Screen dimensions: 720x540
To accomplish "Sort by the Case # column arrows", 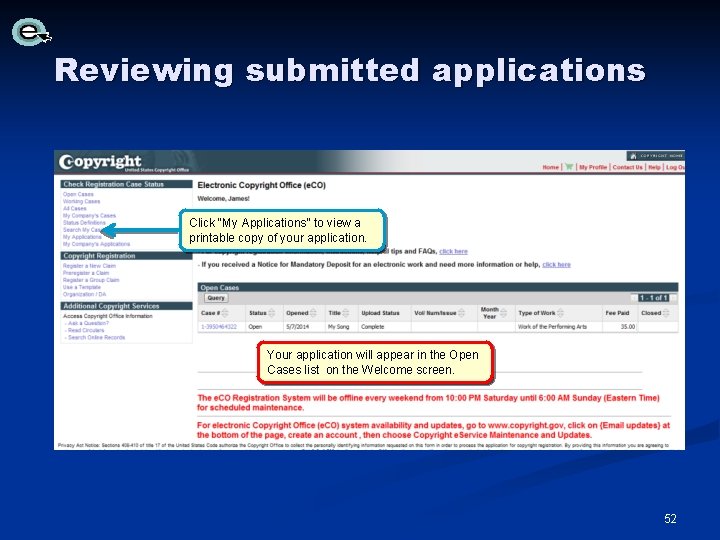I will click(x=225, y=313).
